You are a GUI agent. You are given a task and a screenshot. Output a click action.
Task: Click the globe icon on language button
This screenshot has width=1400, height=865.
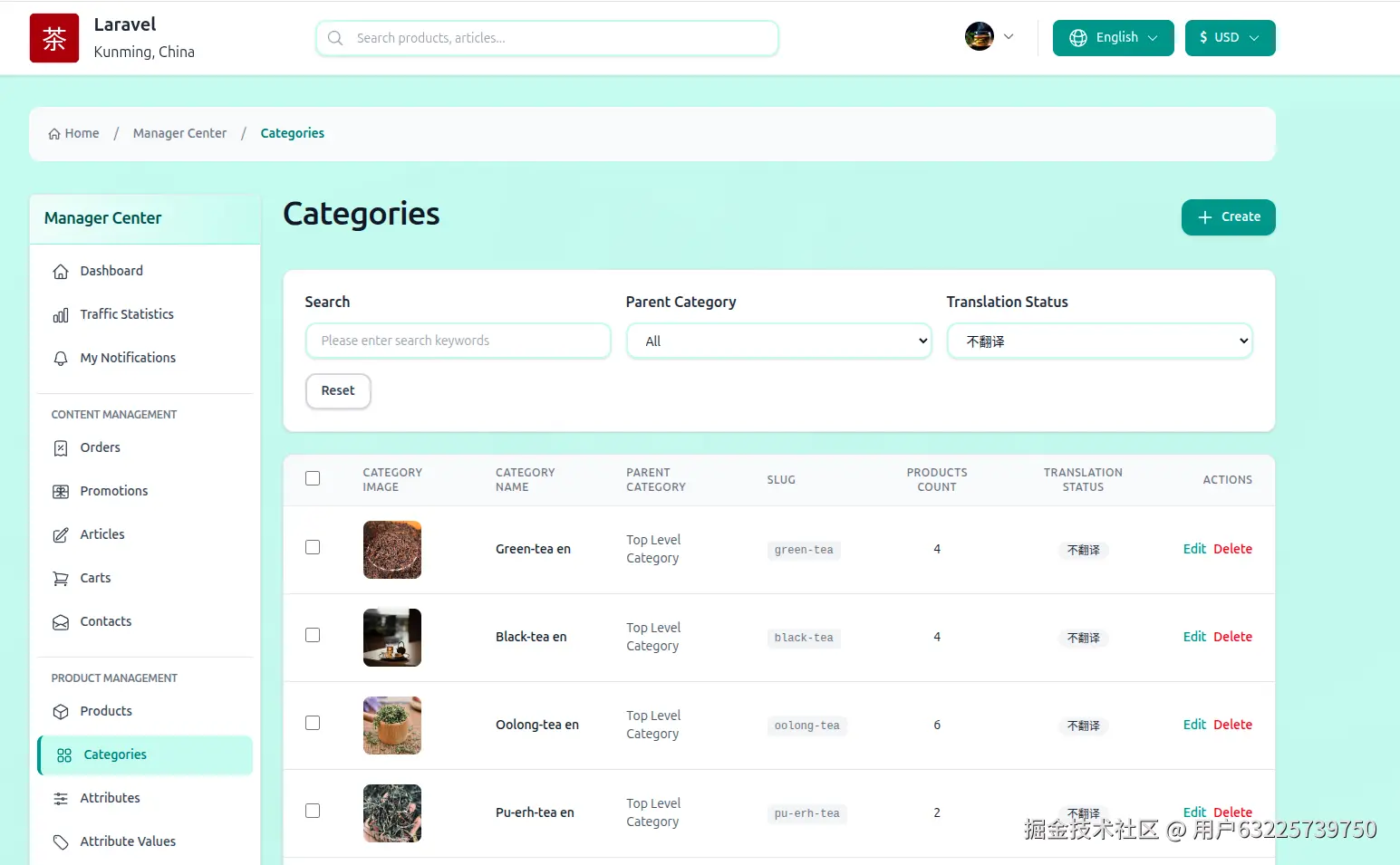click(x=1078, y=38)
